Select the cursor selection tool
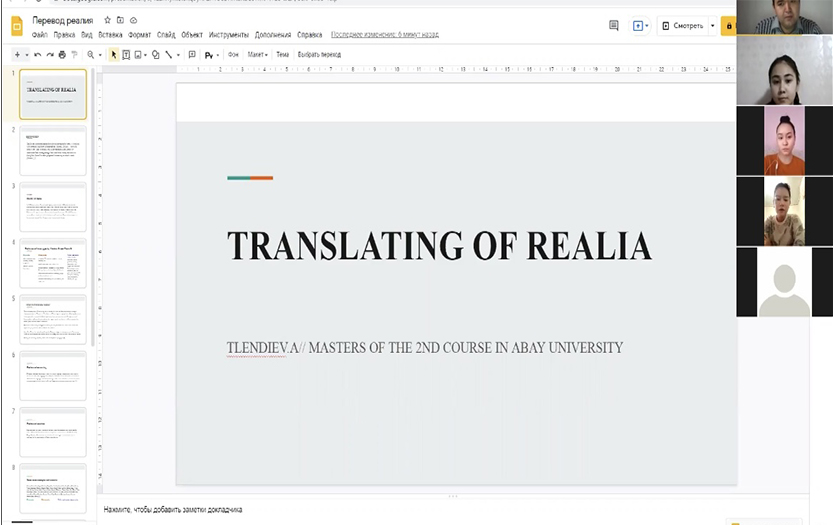Image resolution: width=833 pixels, height=525 pixels. tap(114, 55)
